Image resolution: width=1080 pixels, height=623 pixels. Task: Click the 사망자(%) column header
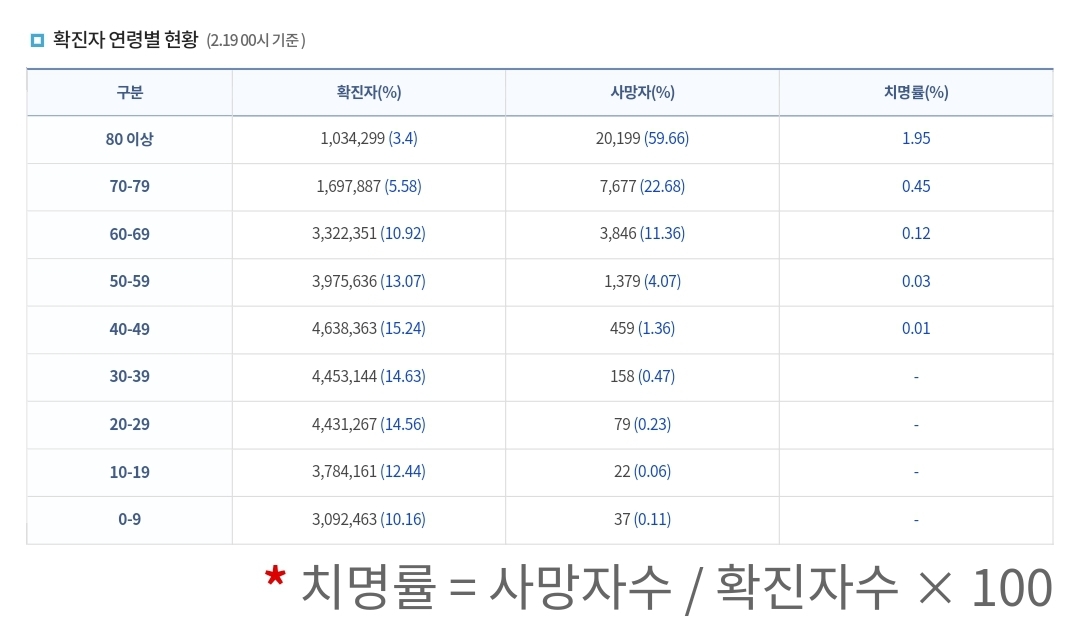tap(642, 92)
